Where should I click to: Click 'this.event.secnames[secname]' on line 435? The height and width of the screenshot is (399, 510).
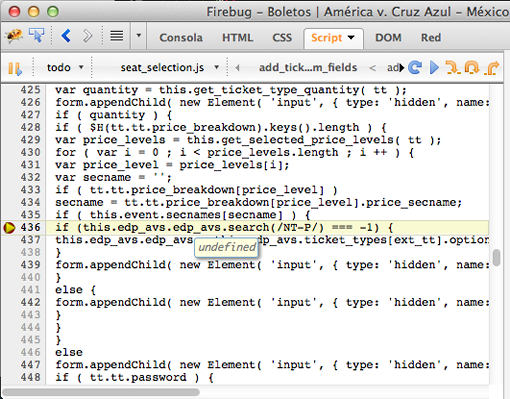pos(186,215)
